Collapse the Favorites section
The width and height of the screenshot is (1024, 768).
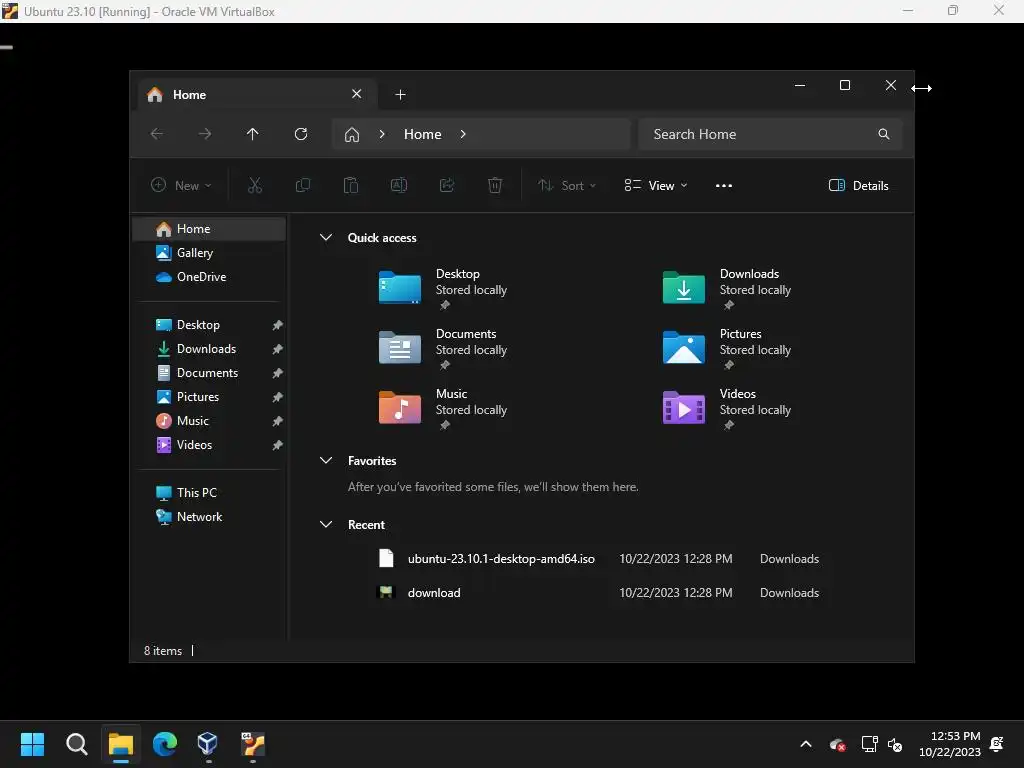(326, 460)
